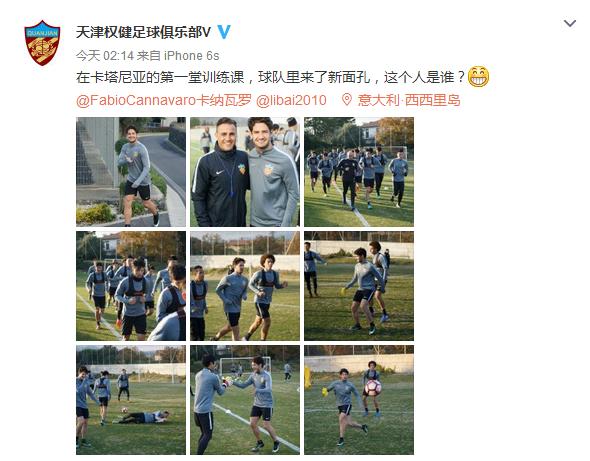Open the 意大利·西西里岛 location link
Image resolution: width=590 pixels, height=461 pixels.
coord(409,100)
